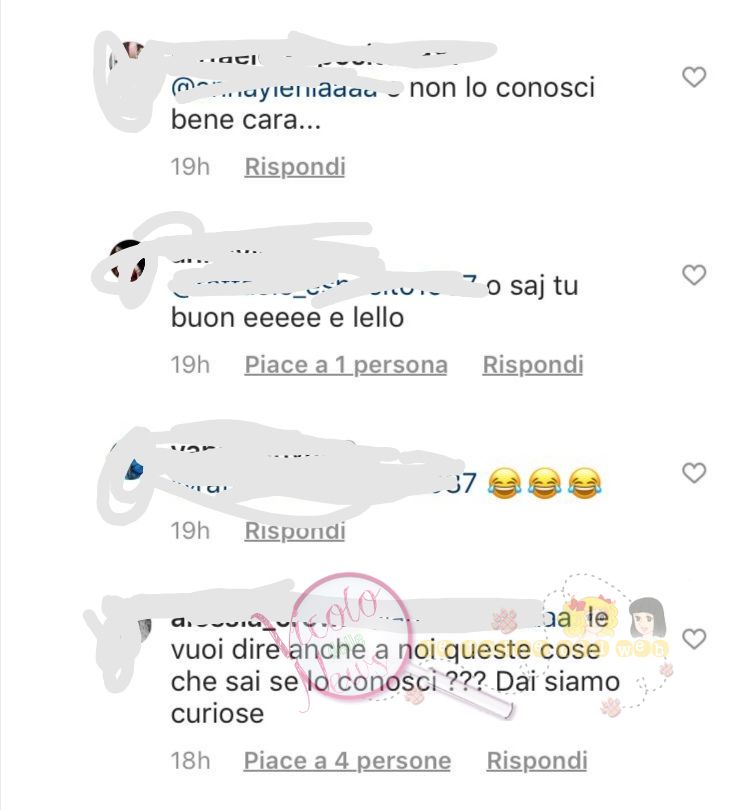The height and width of the screenshot is (810, 750).
Task: Click Rispondi under "bene cara..." comment
Action: [x=295, y=167]
